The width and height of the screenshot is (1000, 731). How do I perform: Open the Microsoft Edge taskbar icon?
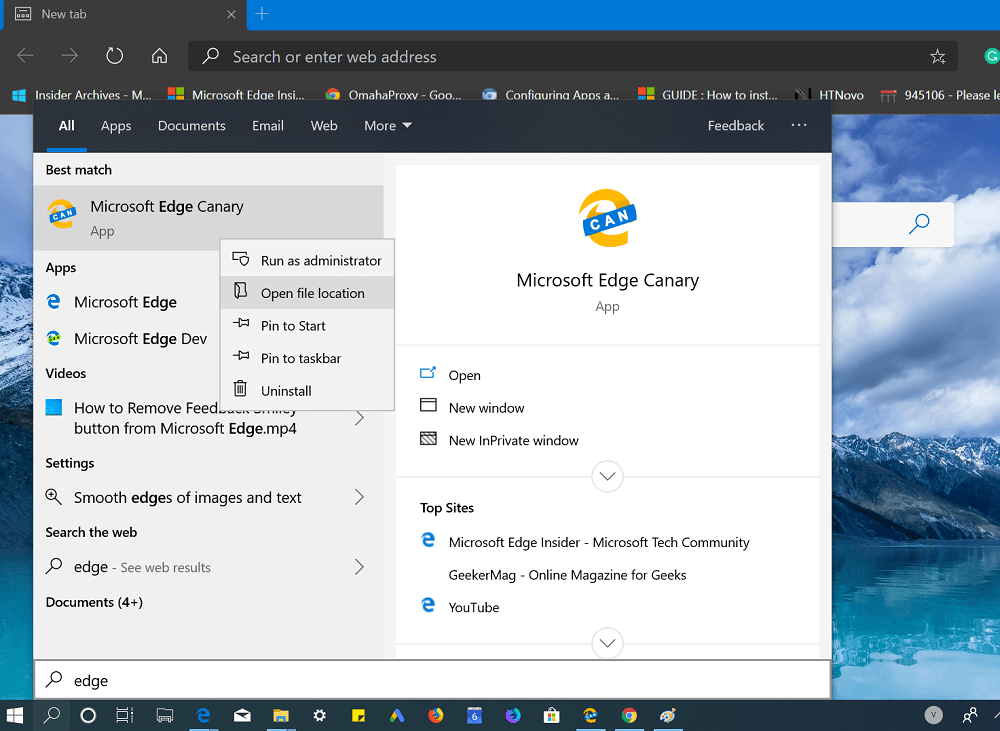[203, 715]
